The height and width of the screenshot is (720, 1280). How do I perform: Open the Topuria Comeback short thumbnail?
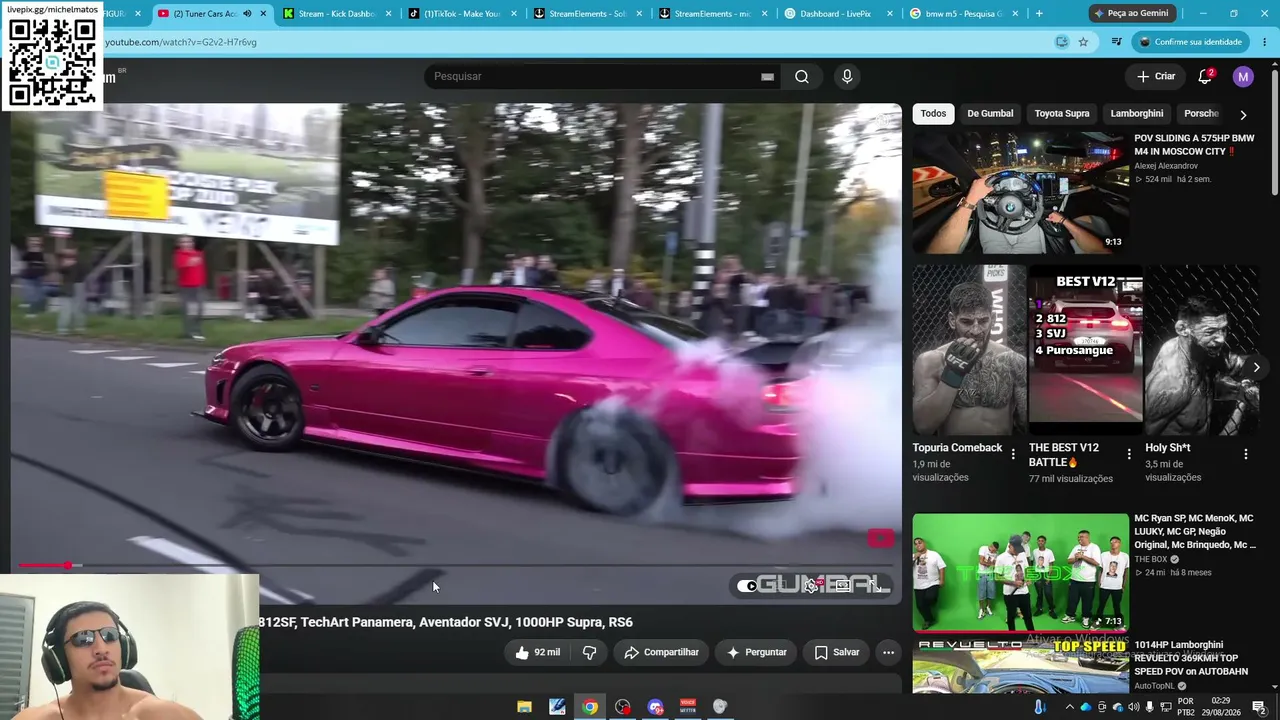969,350
